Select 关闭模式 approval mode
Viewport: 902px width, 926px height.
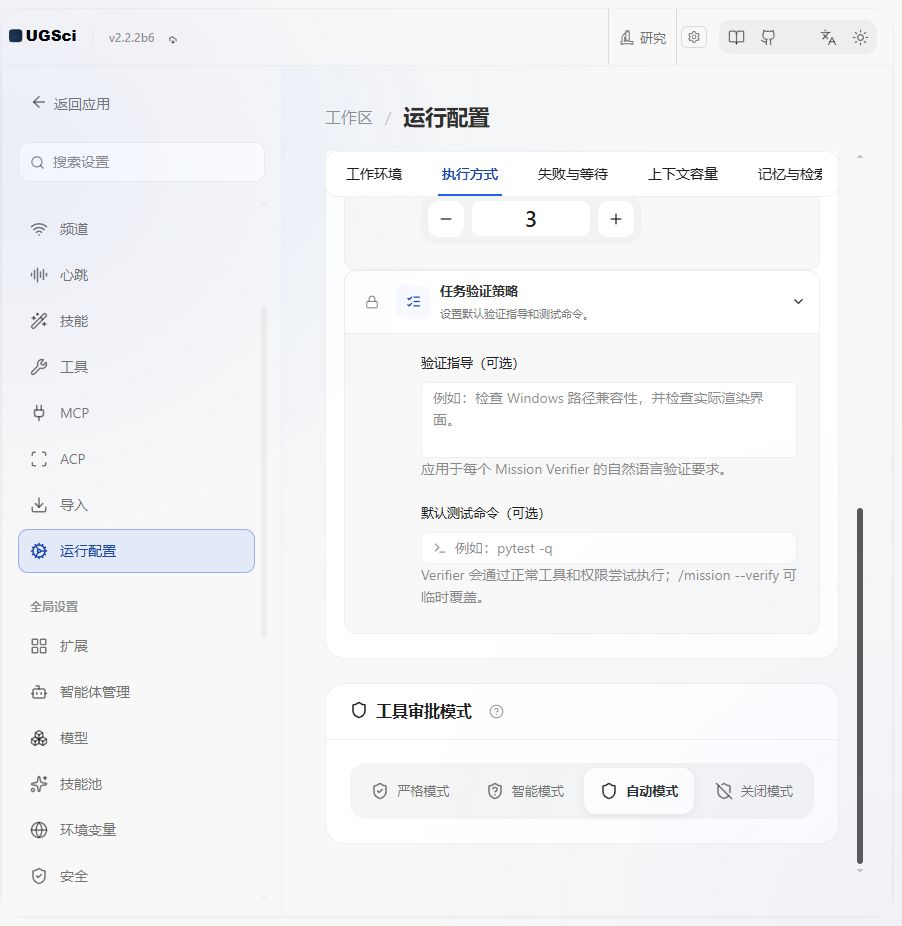pyautogui.click(x=754, y=791)
